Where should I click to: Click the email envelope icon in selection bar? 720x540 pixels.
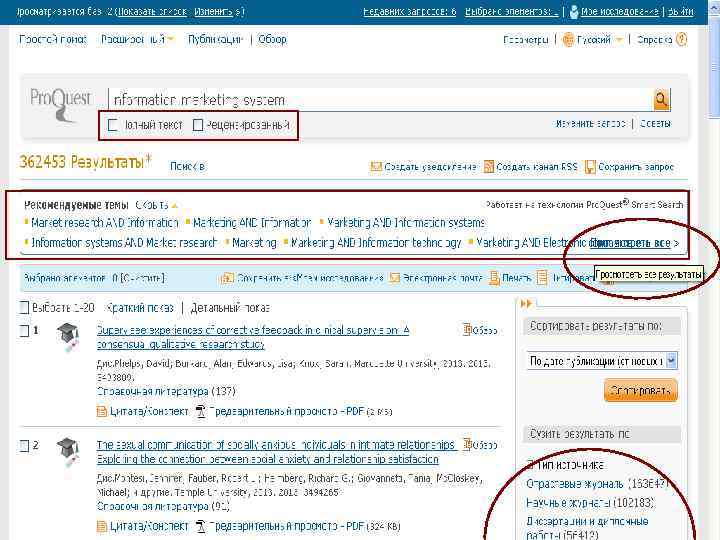(394, 278)
